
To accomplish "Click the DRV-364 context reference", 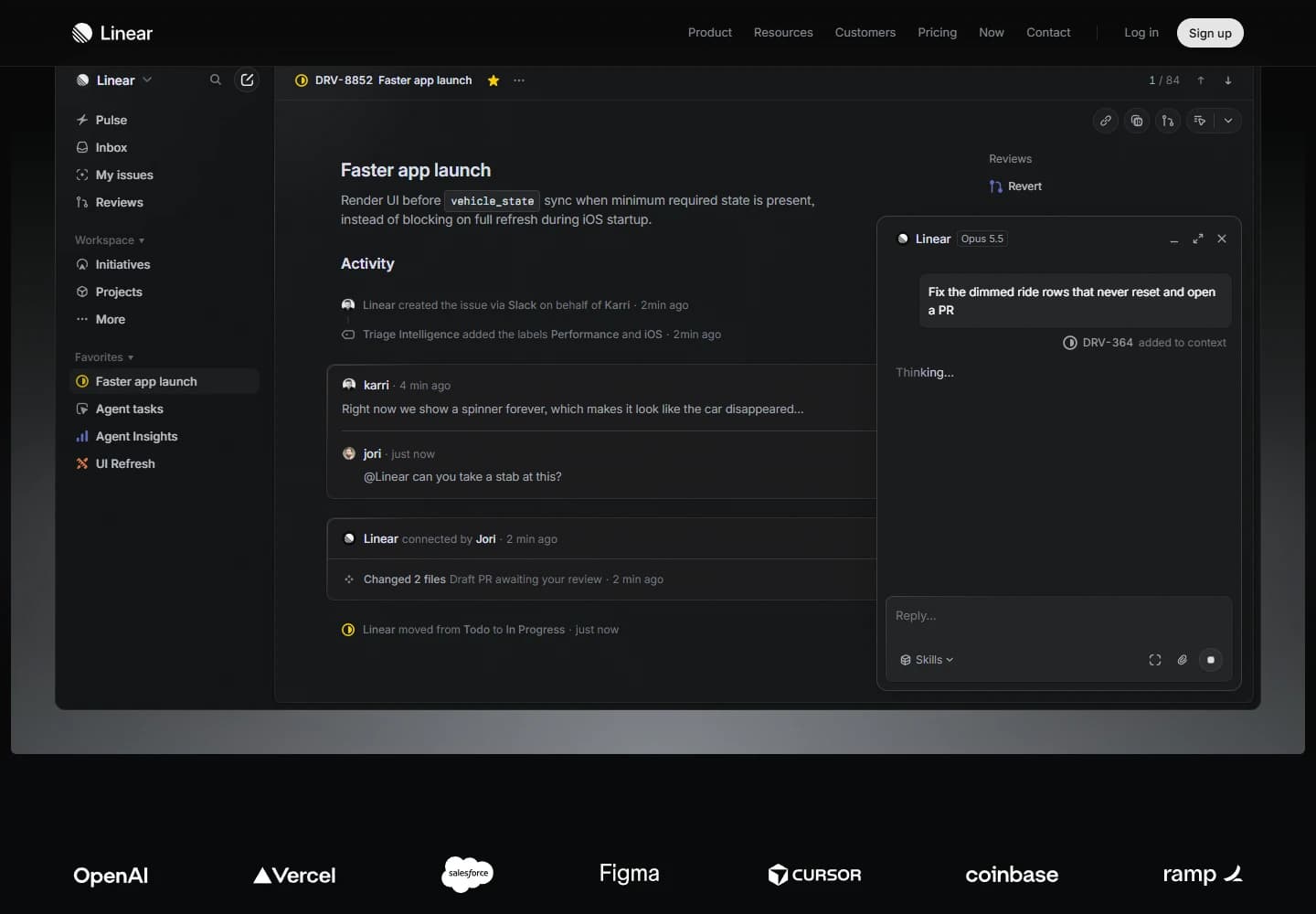I will (1098, 343).
